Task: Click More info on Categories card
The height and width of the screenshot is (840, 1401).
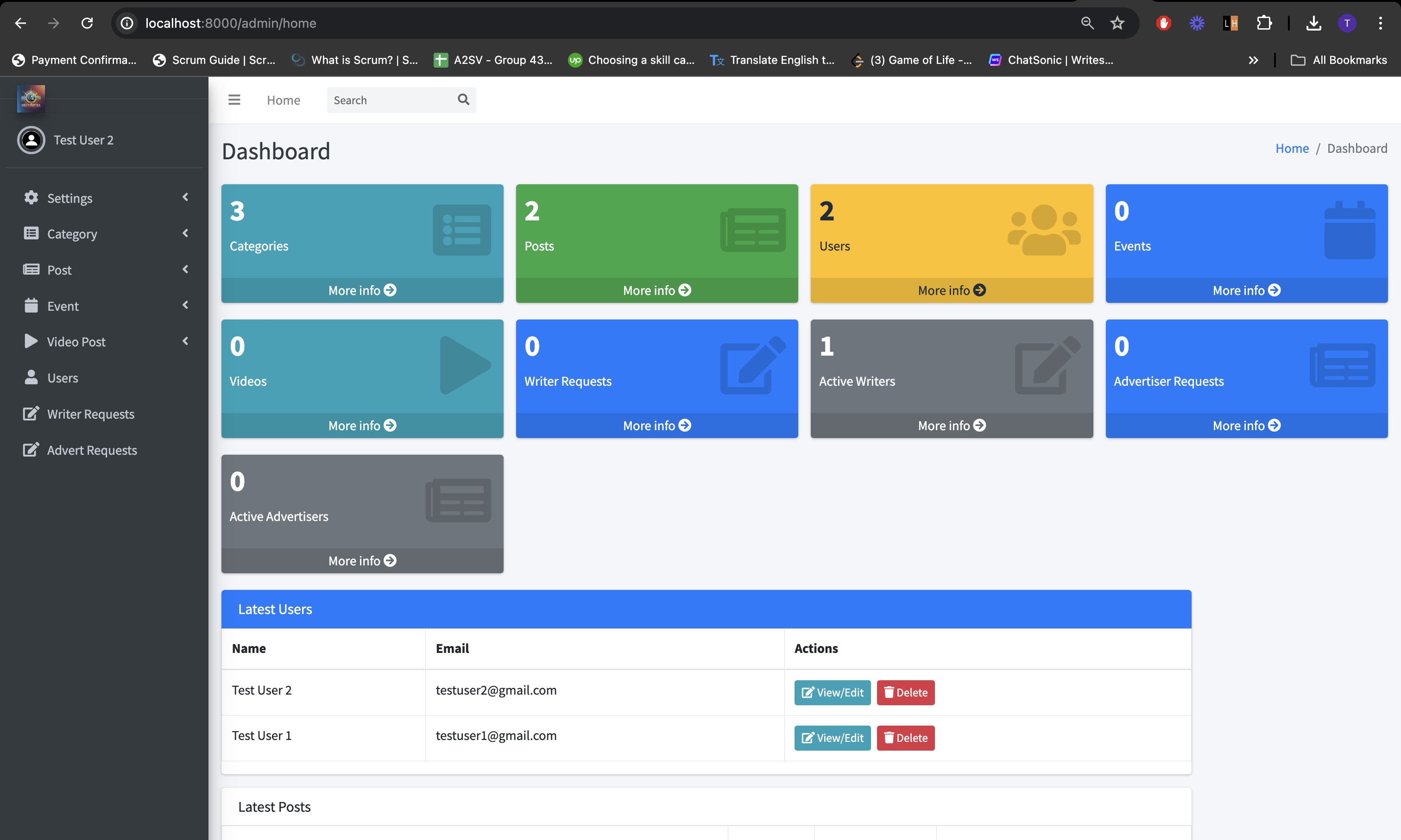Action: [x=362, y=290]
